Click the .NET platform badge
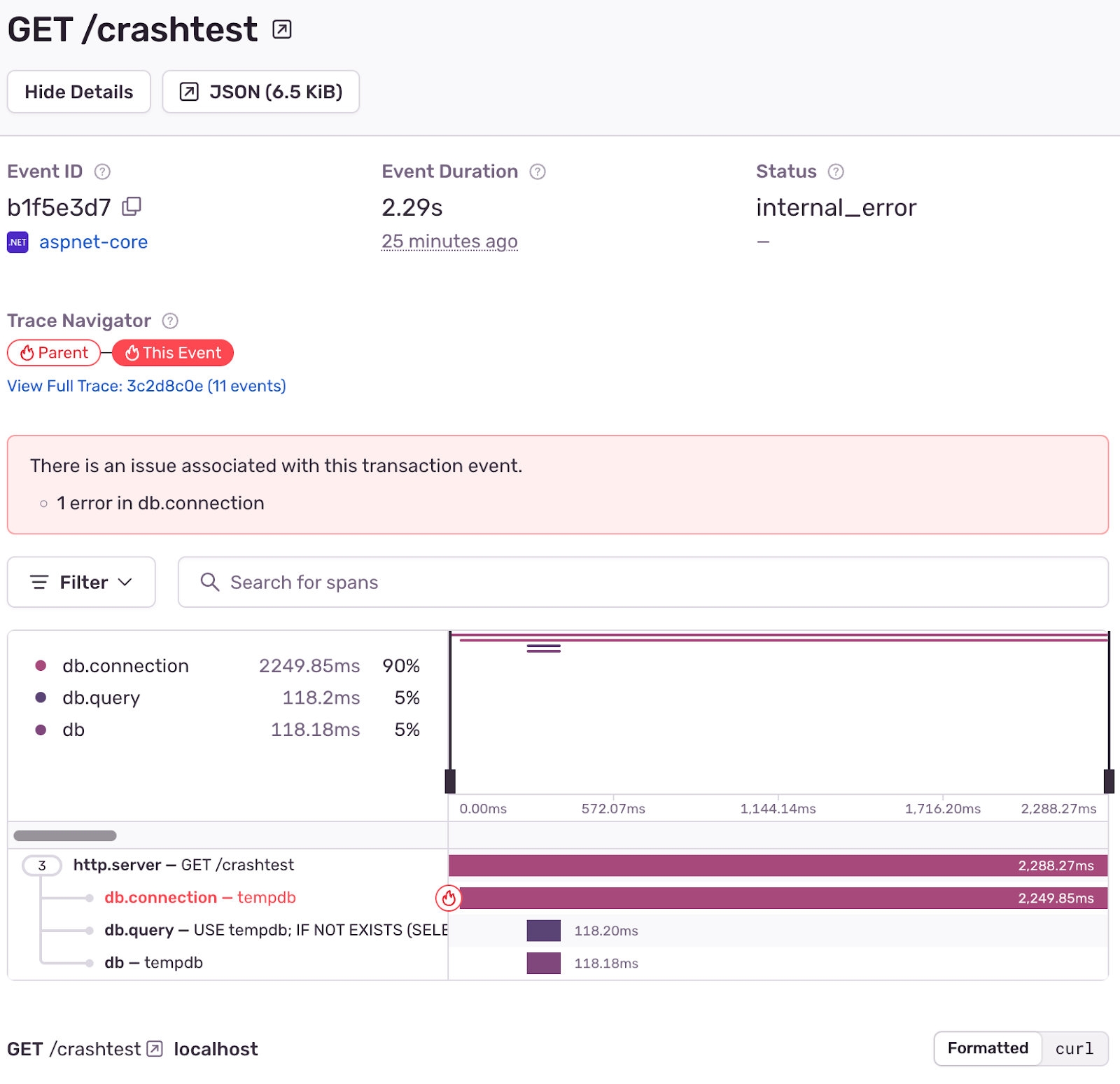Screen dimensions: 1120x1084 pyautogui.click(x=17, y=242)
